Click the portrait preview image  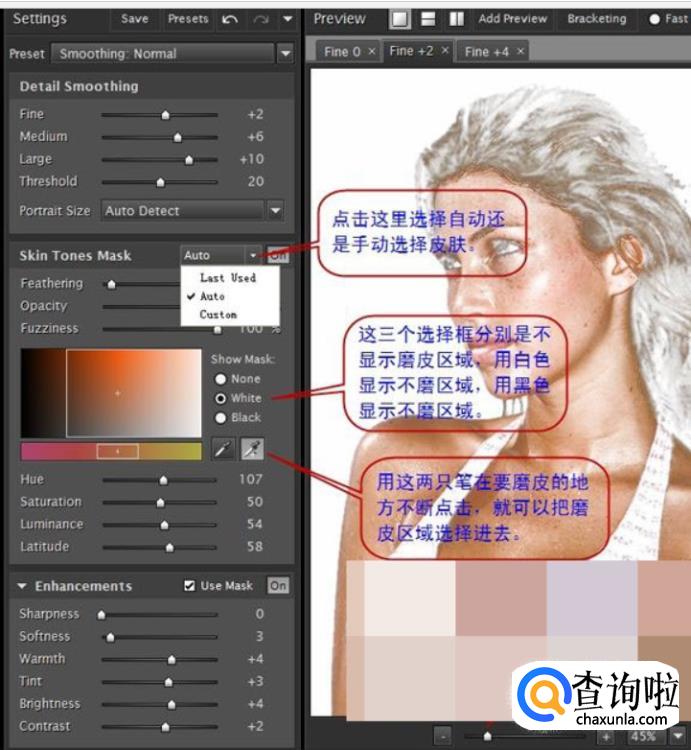point(501,392)
